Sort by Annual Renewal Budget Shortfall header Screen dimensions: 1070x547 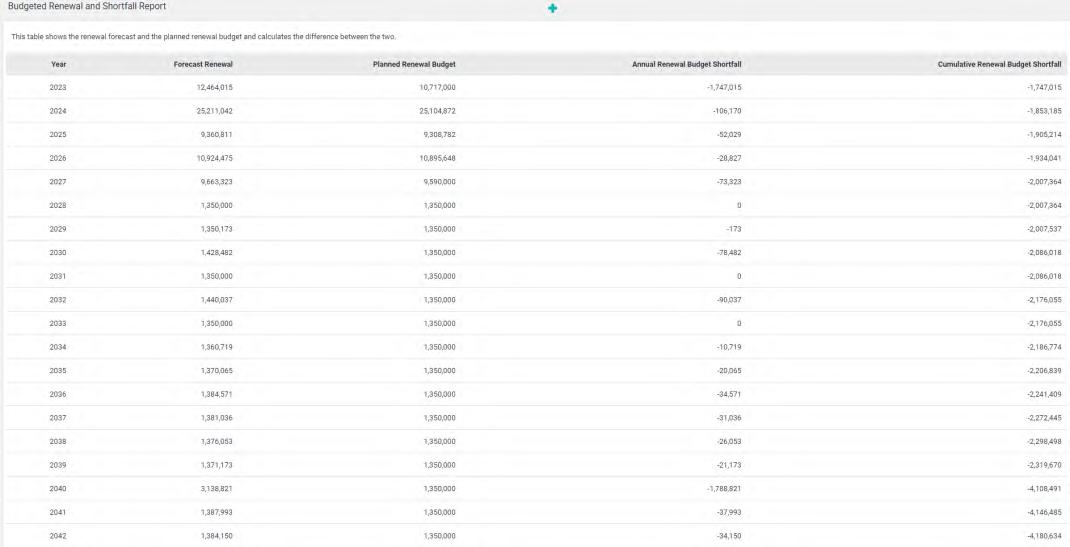[x=687, y=64]
